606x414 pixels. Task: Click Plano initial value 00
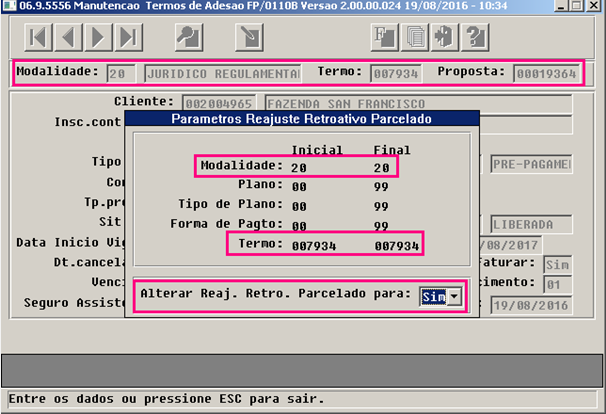(x=299, y=187)
